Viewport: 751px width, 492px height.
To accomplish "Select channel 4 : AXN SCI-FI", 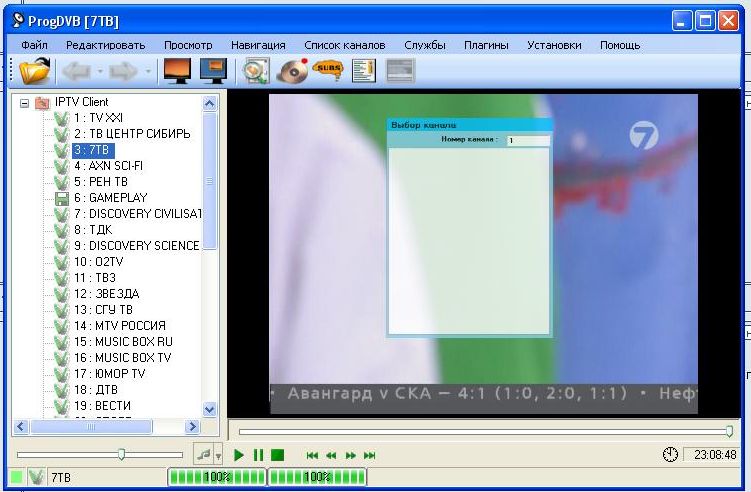I will pyautogui.click(x=108, y=166).
